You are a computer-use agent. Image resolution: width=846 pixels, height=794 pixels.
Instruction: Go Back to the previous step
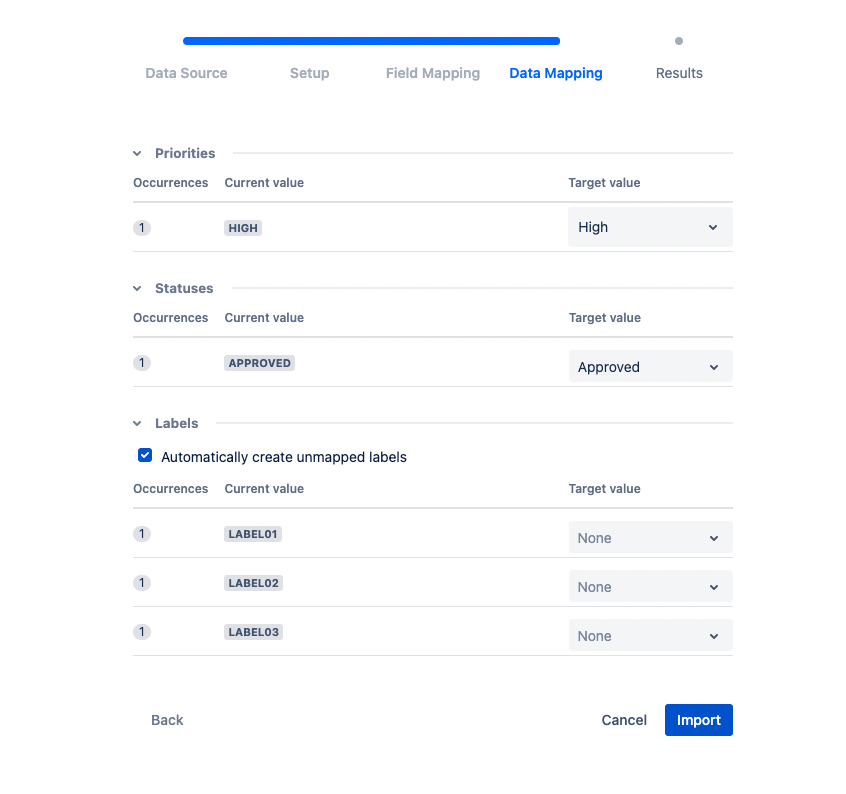[x=167, y=720]
